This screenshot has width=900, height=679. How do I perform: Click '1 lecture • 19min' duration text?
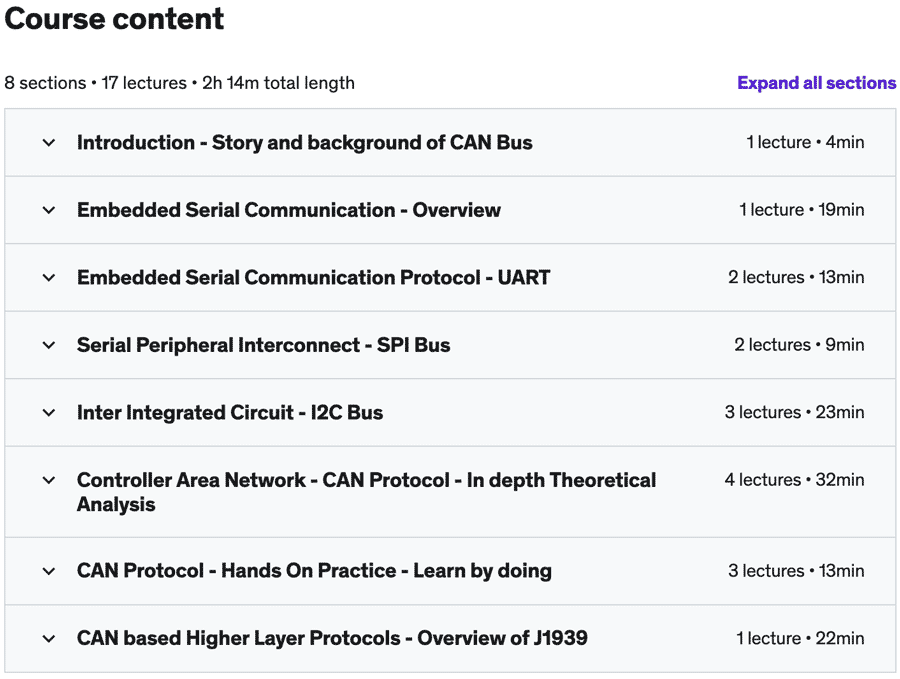pyautogui.click(x=801, y=210)
